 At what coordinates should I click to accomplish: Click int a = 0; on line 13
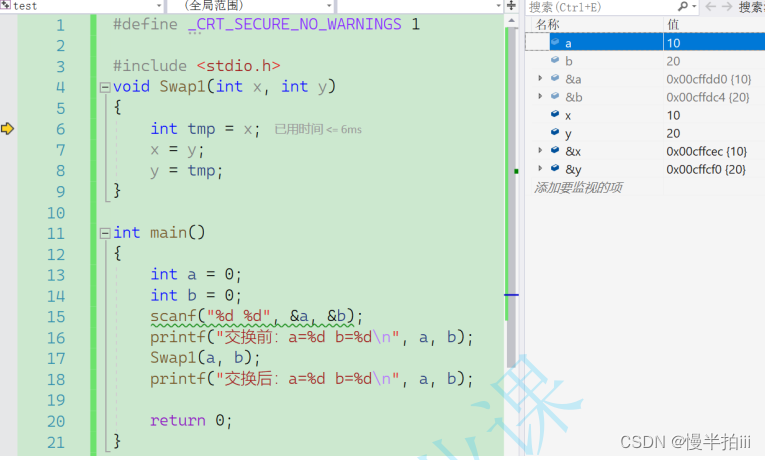196,275
